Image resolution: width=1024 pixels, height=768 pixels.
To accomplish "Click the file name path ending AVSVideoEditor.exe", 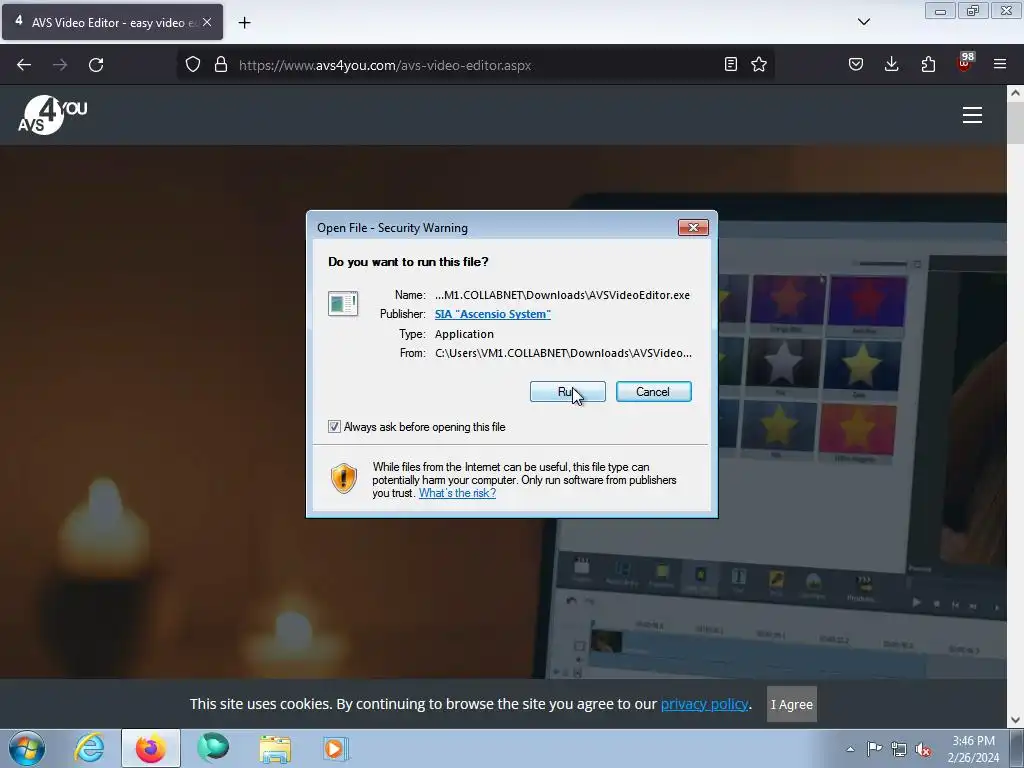I will [x=562, y=295].
